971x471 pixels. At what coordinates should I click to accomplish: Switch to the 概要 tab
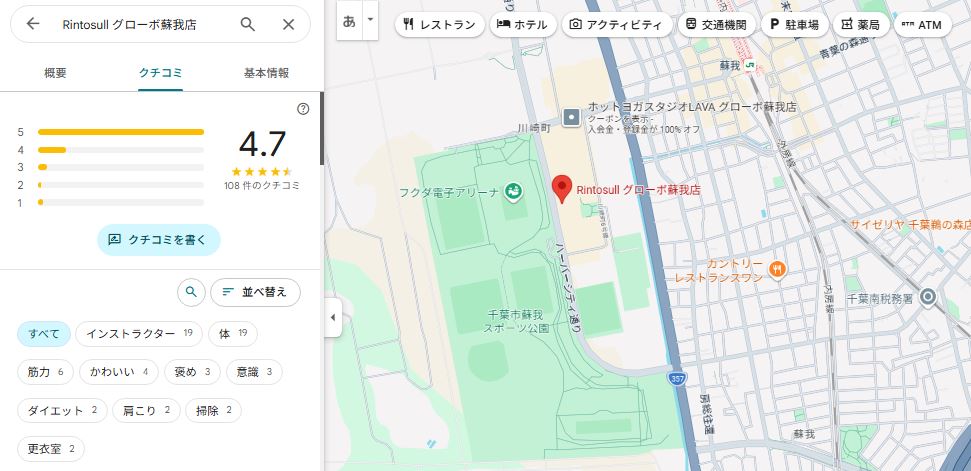click(x=56, y=73)
